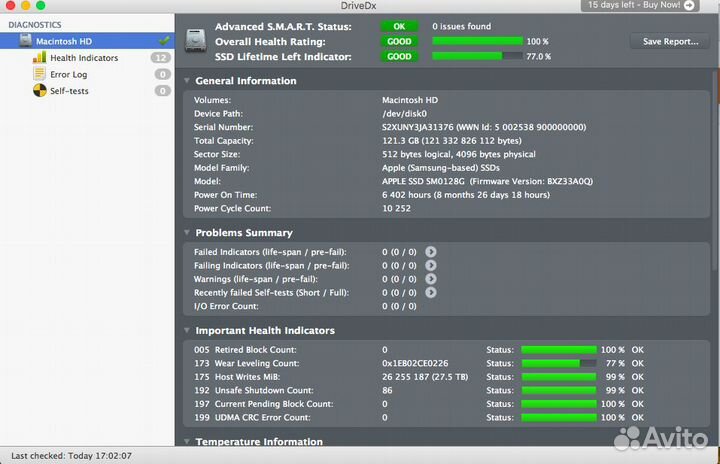720x464 pixels.
Task: Click the Health Indicators count badge 12
Action: [161, 58]
